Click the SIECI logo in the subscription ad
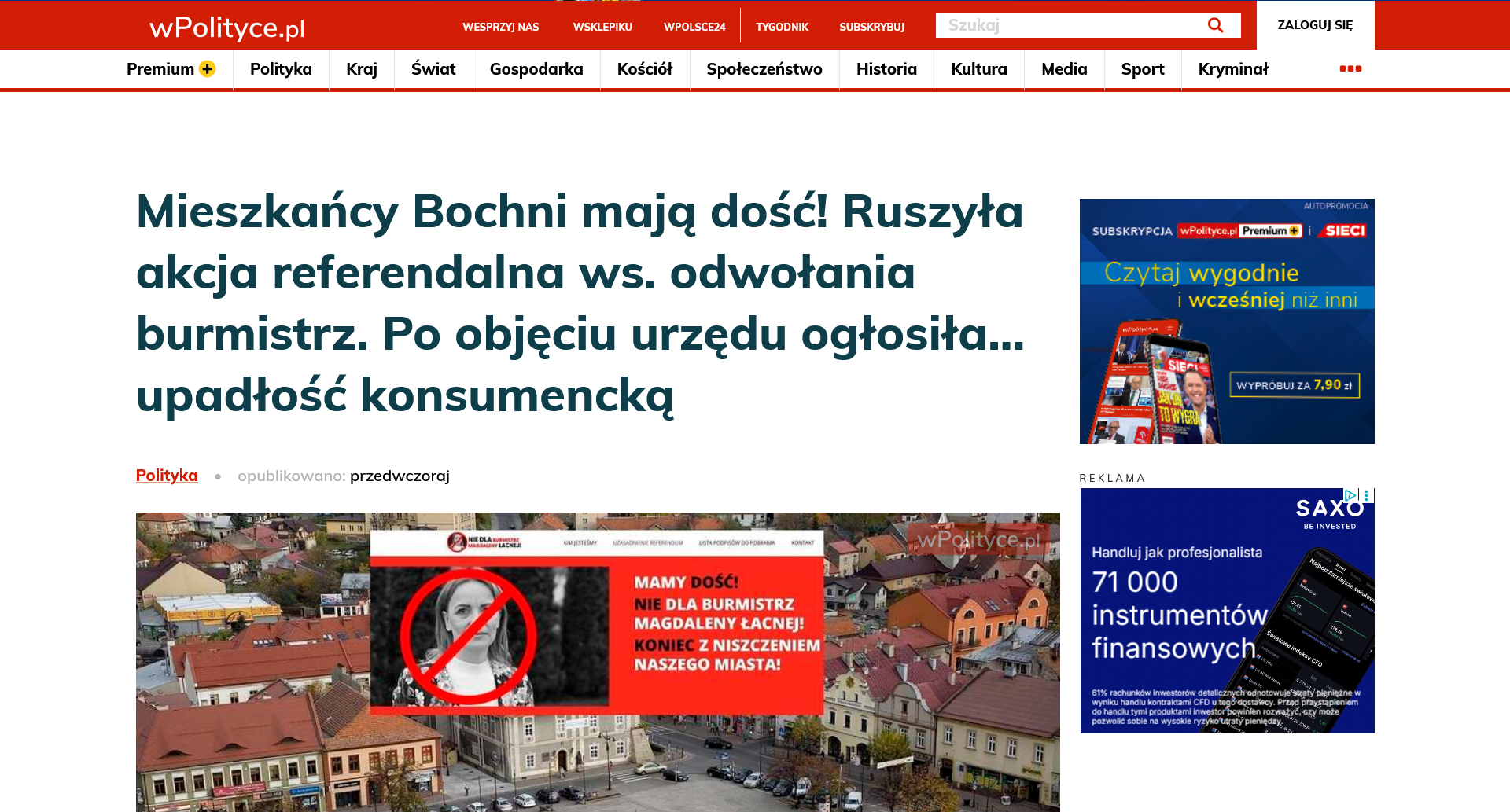The width and height of the screenshot is (1510, 812). [1341, 232]
